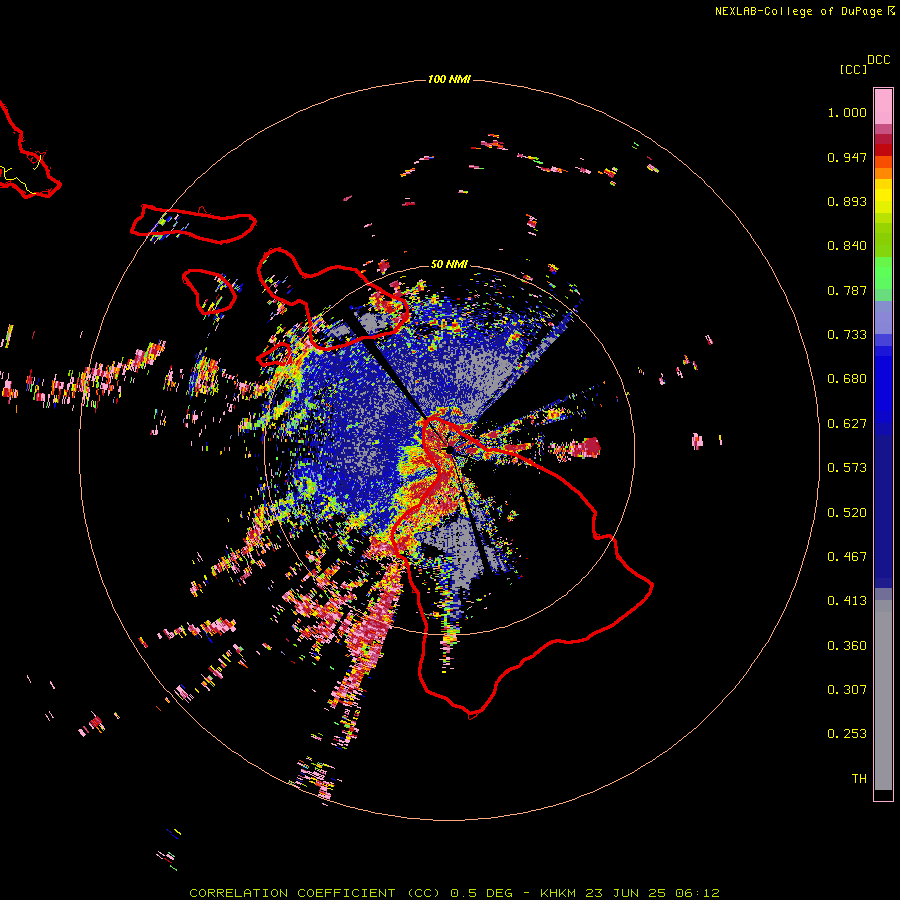
Task: Click the 0.307 scale value
Action: pos(847,690)
